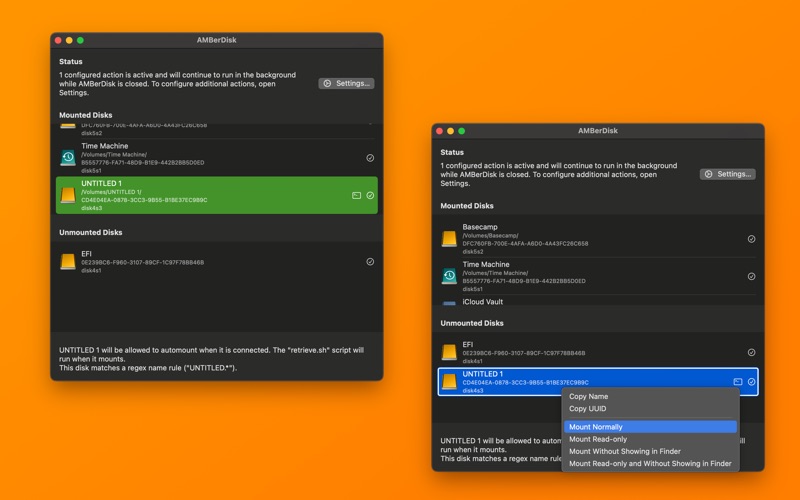Viewport: 800px width, 500px height.
Task: Click the EFI drive icon in right window
Action: click(449, 352)
